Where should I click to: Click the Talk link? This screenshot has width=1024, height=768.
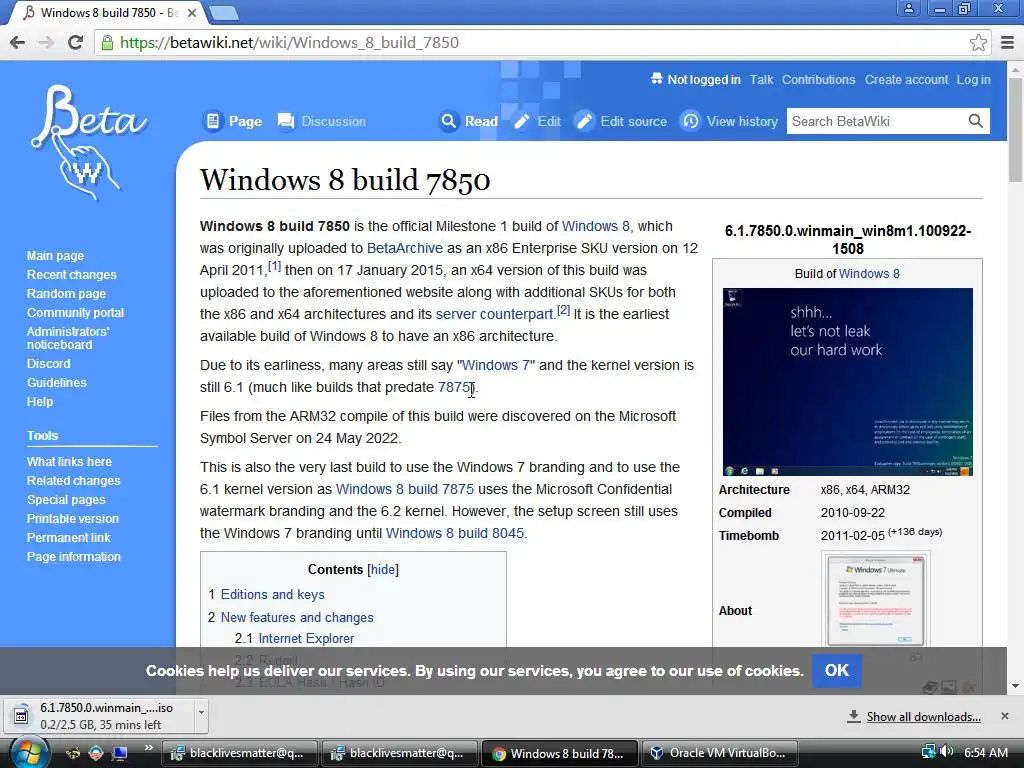[761, 80]
